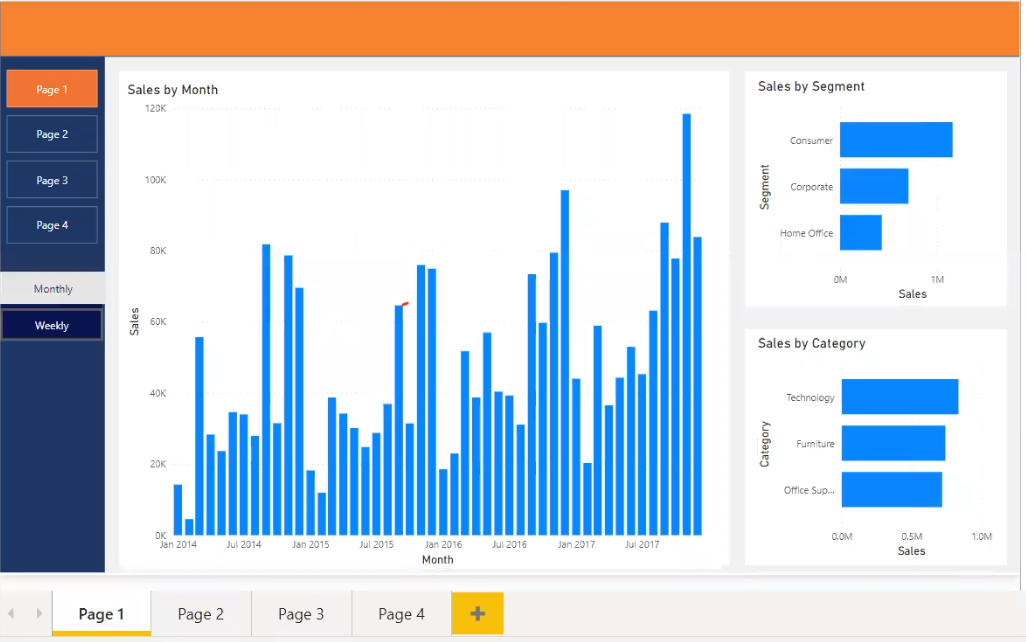The width and height of the screenshot is (1026, 642).
Task: Select the Home Office bar in Sales by Segment
Action: click(x=861, y=232)
